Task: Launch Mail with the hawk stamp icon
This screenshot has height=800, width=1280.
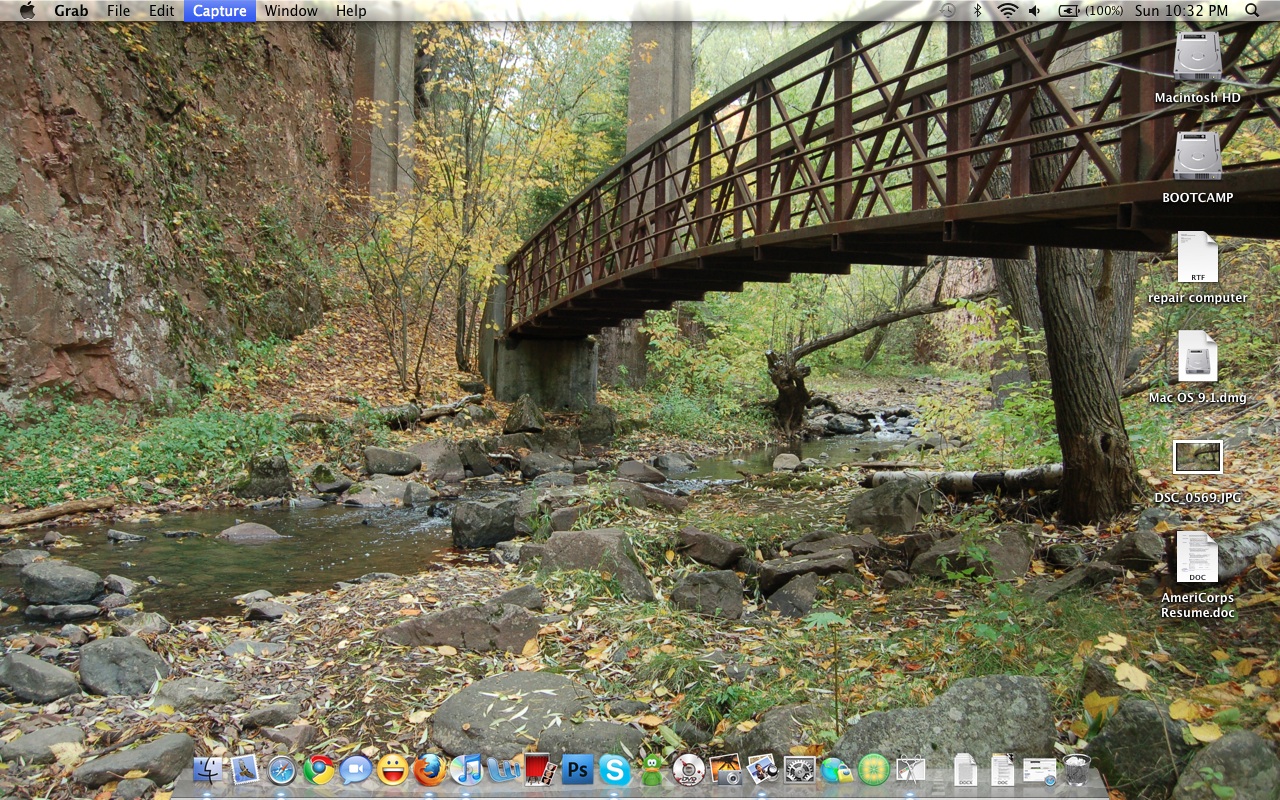Action: pos(246,769)
